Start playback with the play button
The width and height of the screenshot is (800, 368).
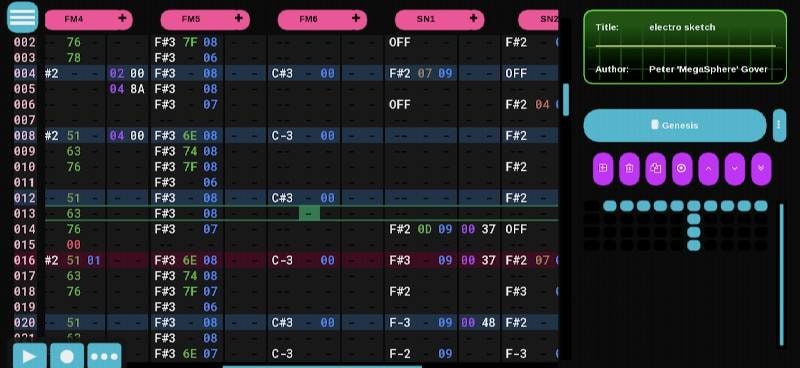click(30, 356)
